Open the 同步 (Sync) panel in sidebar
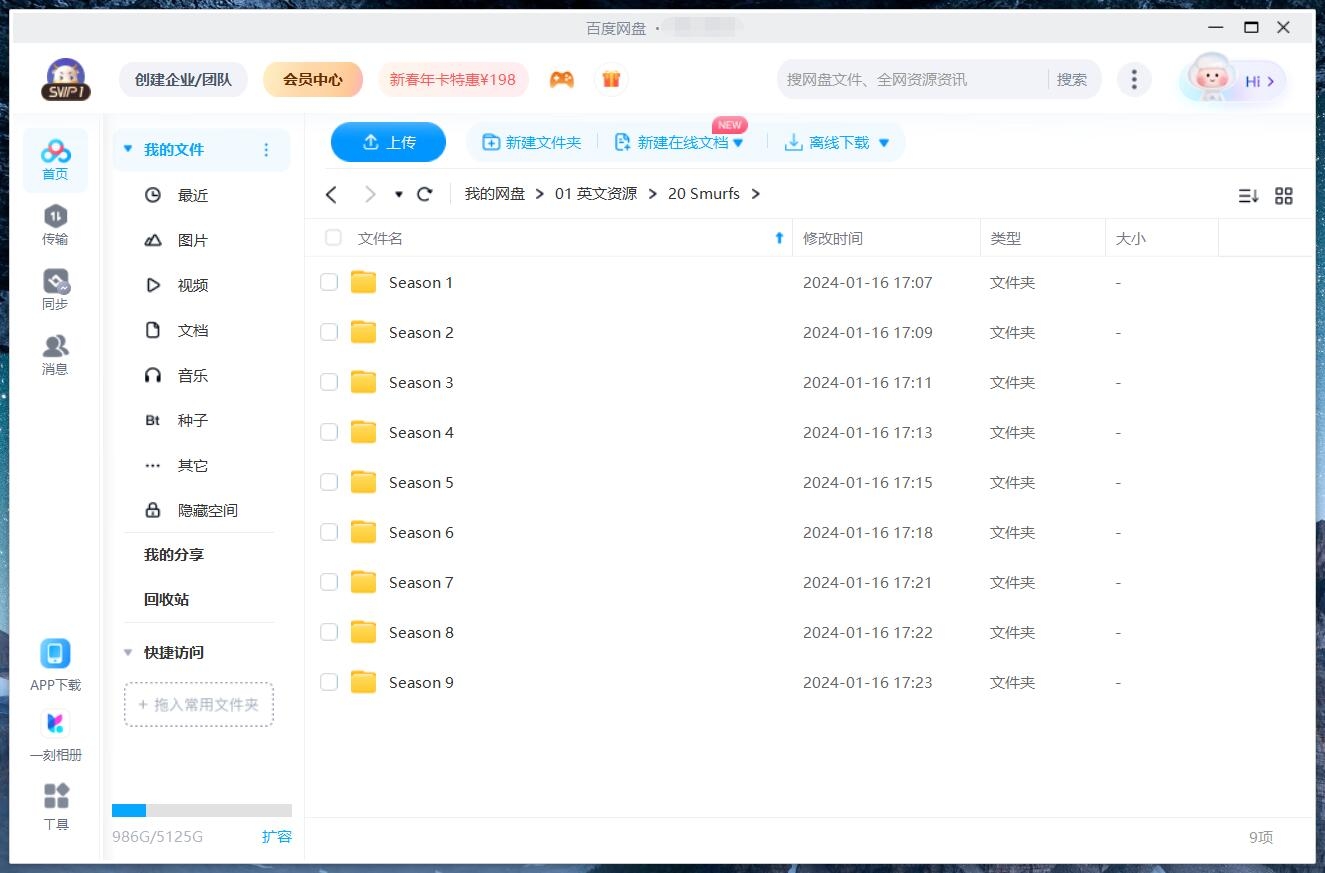 [55, 289]
